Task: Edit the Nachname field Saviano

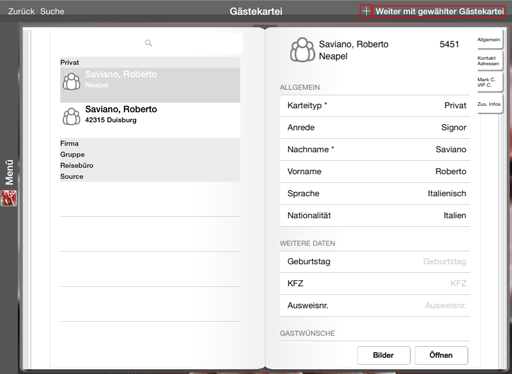Action: coord(375,150)
